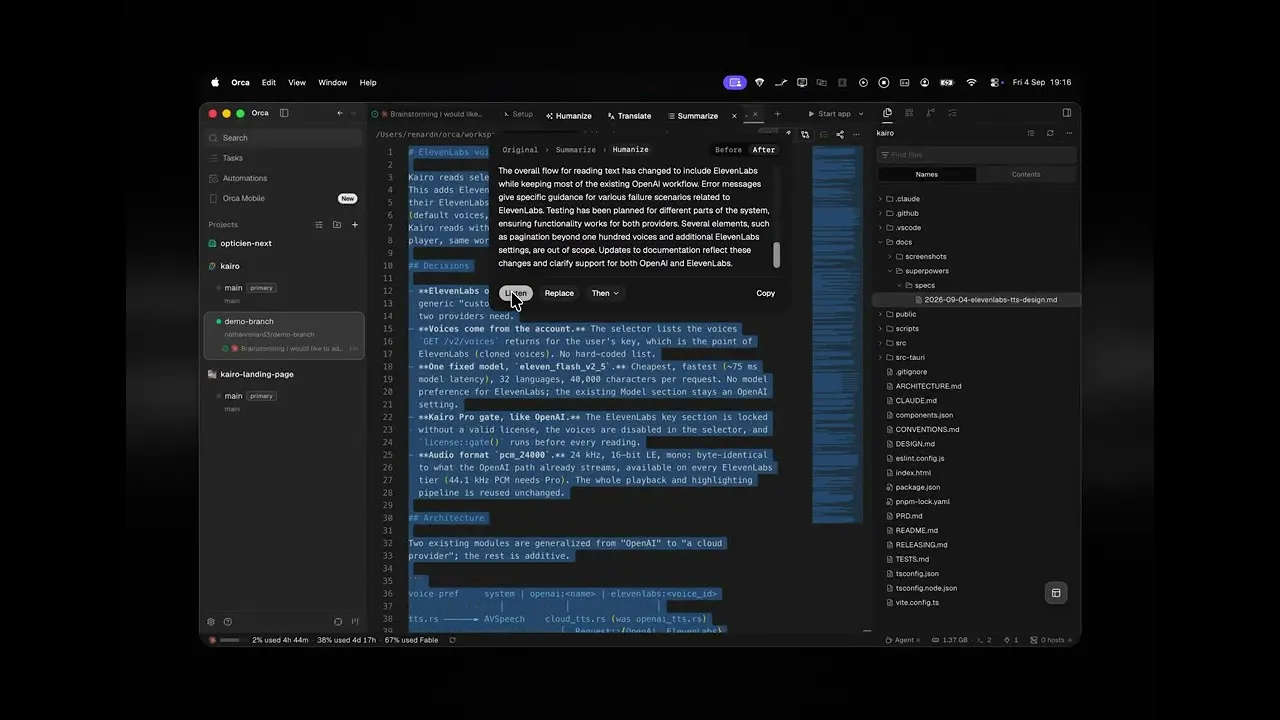
Task: Open Search in the Orca sidebar
Action: click(284, 138)
